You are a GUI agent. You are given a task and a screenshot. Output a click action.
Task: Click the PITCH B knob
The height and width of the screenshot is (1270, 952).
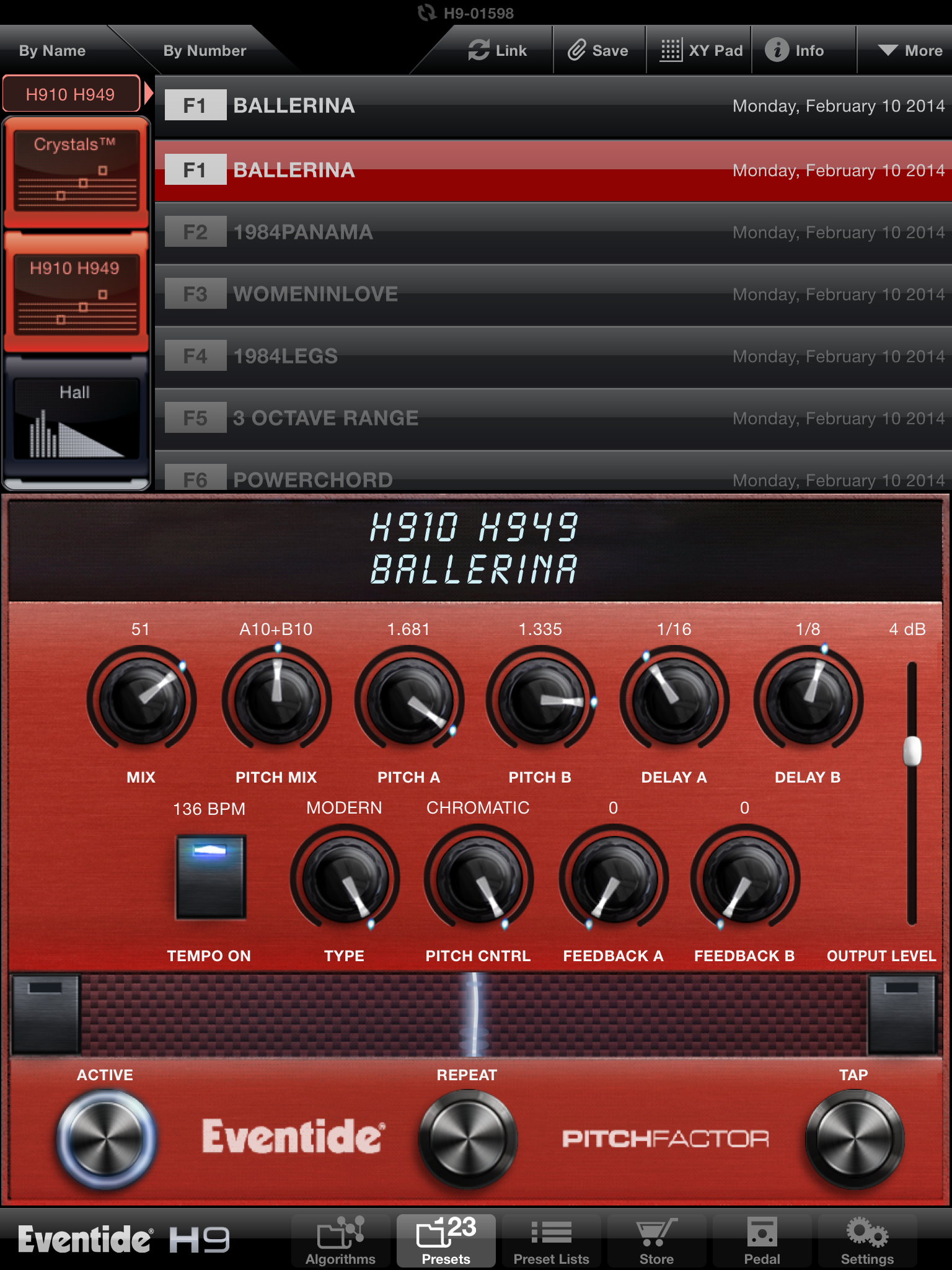(x=540, y=699)
